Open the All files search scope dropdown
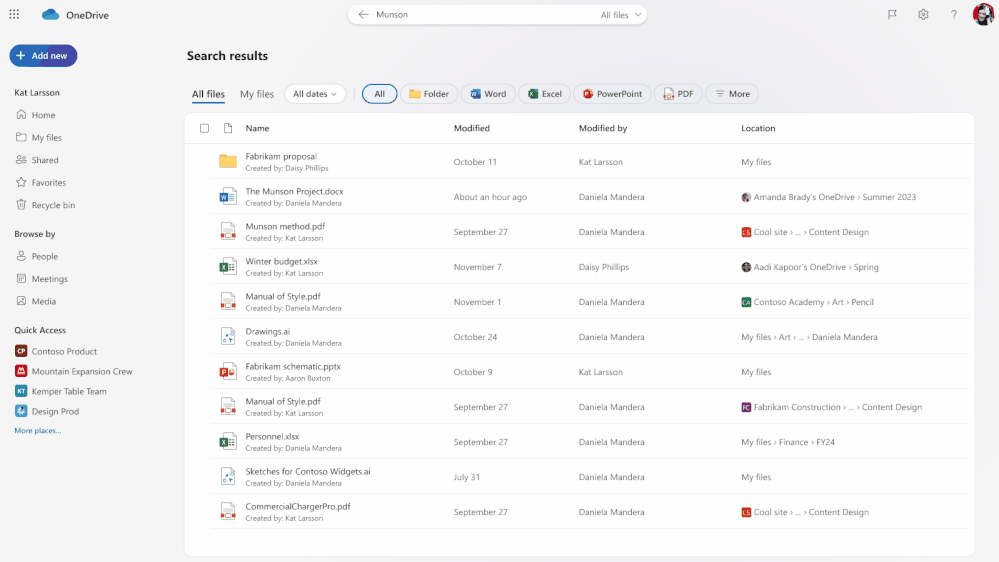This screenshot has width=999, height=562. coord(622,15)
